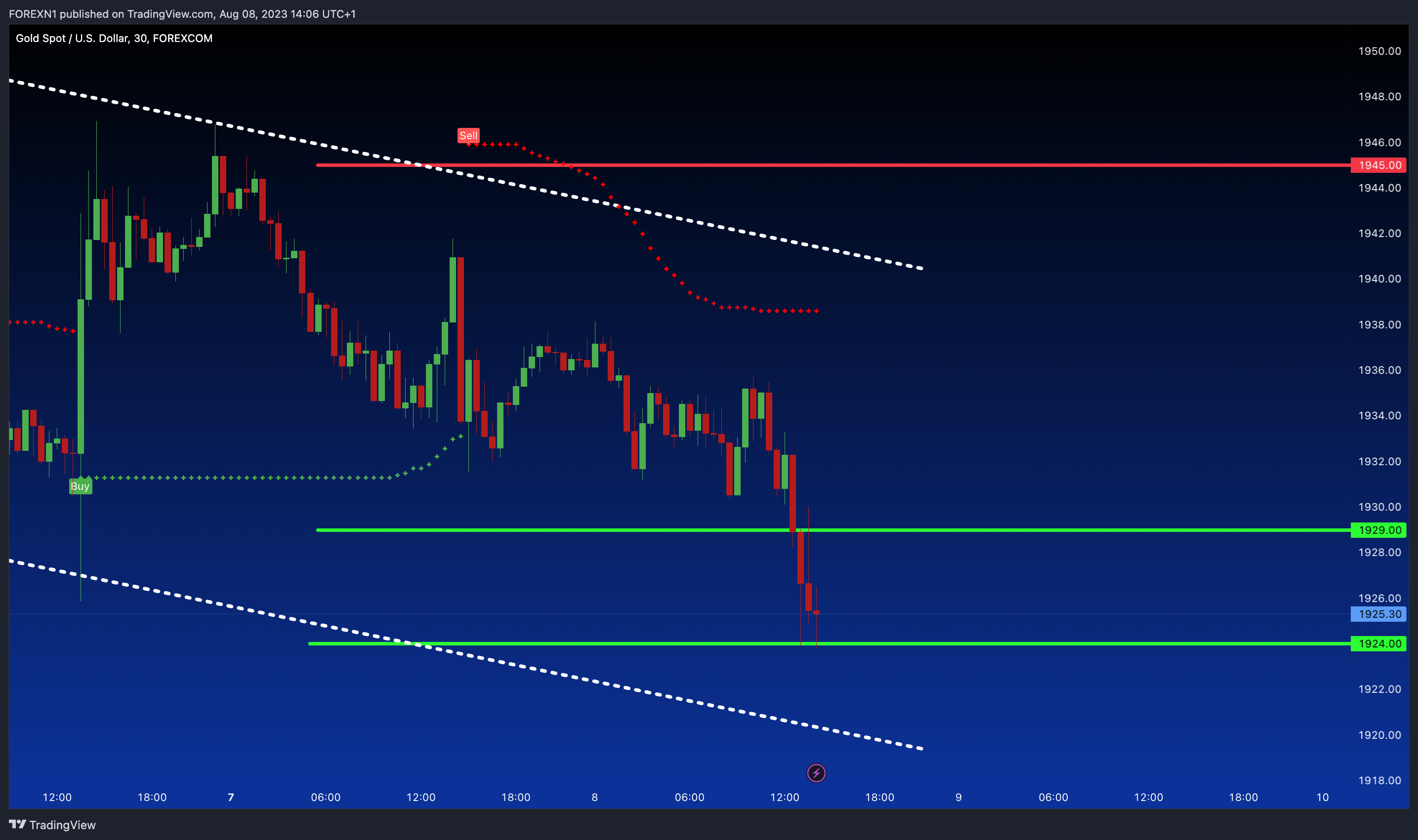
Task: Click the 1948.00 price axis value
Action: tap(1379, 96)
